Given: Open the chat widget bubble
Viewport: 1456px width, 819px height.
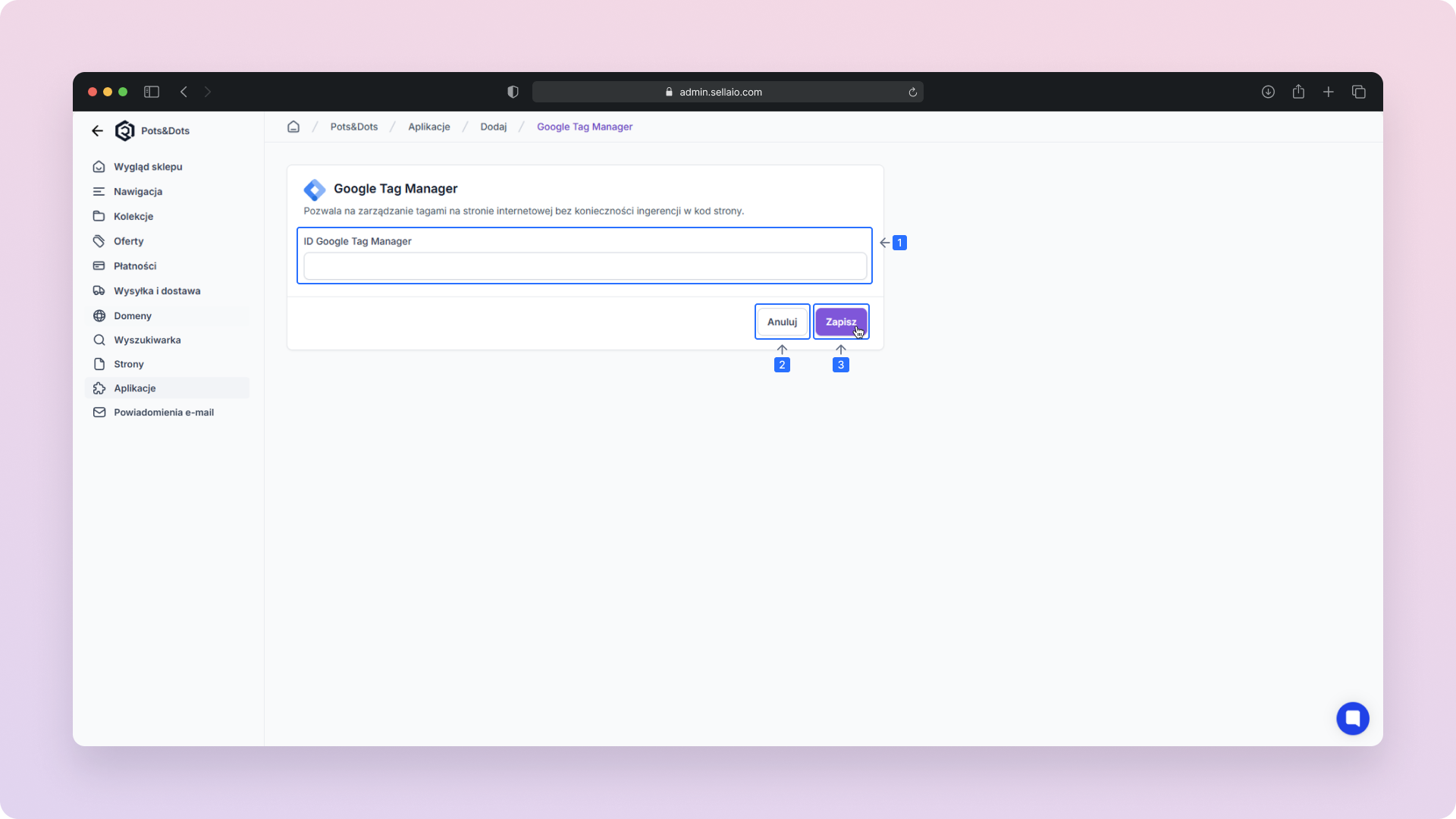Looking at the screenshot, I should (1352, 718).
